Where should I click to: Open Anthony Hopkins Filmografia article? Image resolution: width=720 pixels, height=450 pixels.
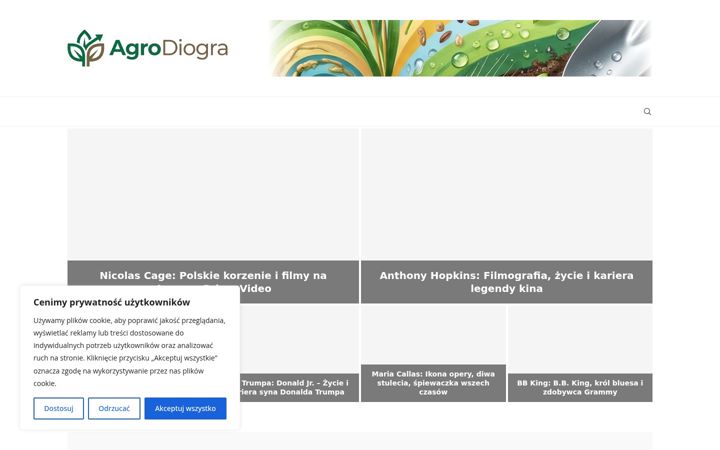pyautogui.click(x=506, y=282)
